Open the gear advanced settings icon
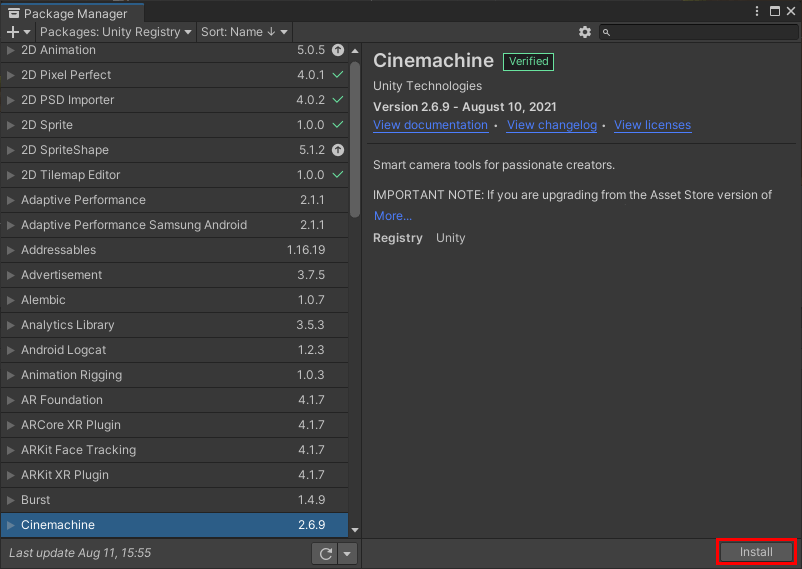The image size is (802, 569). pos(585,32)
